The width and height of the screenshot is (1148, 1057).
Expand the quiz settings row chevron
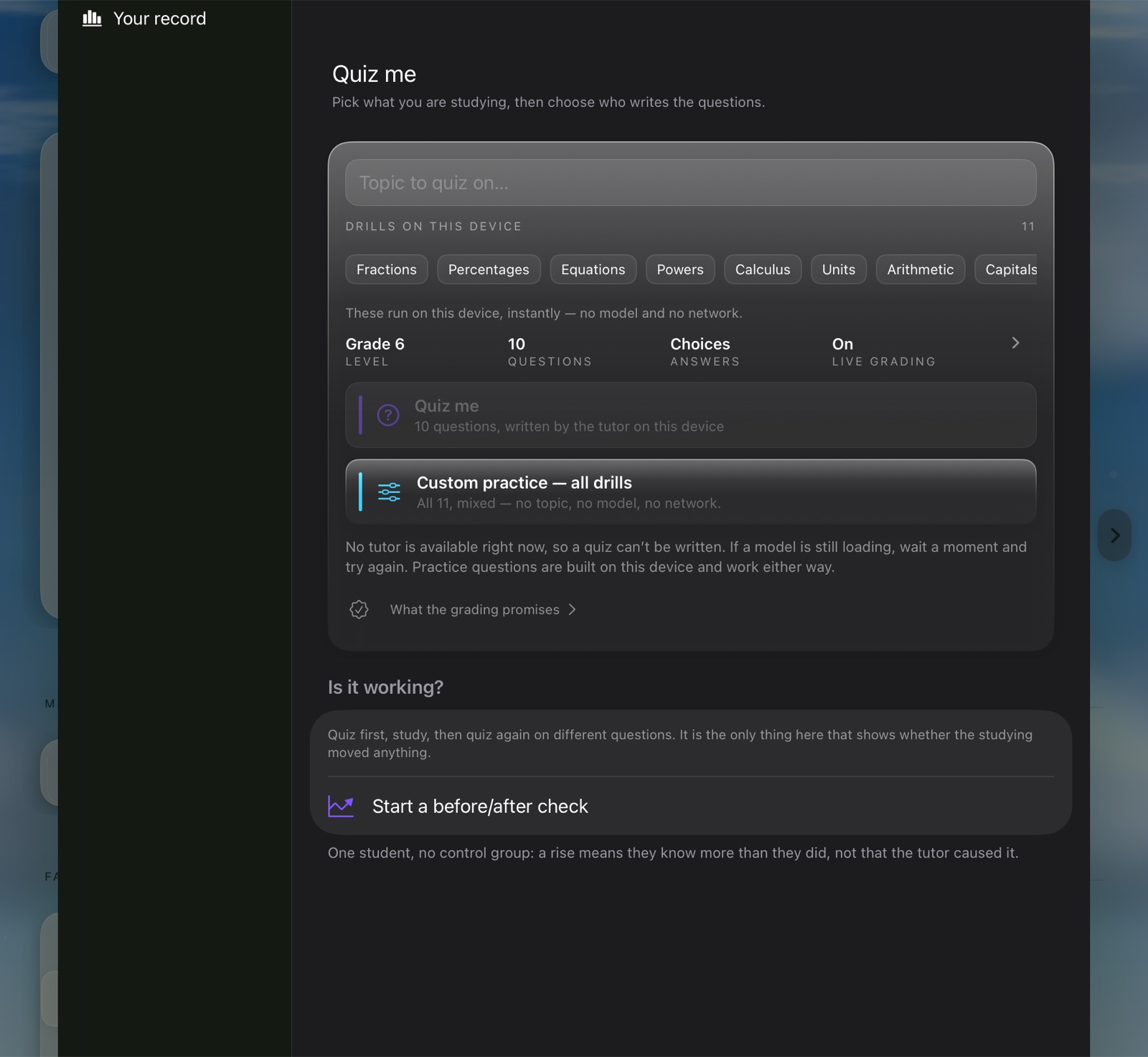coord(1015,343)
